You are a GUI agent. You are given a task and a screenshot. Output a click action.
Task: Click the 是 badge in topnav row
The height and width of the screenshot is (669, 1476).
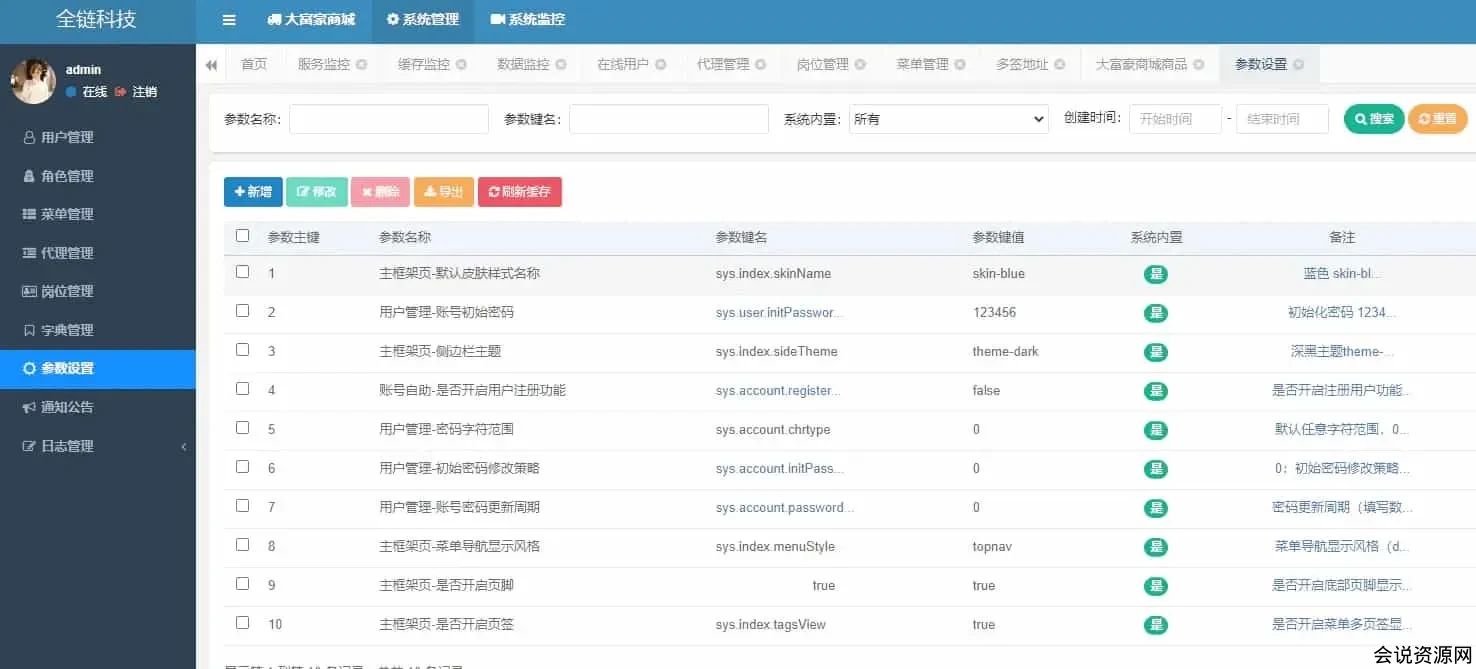point(1156,547)
